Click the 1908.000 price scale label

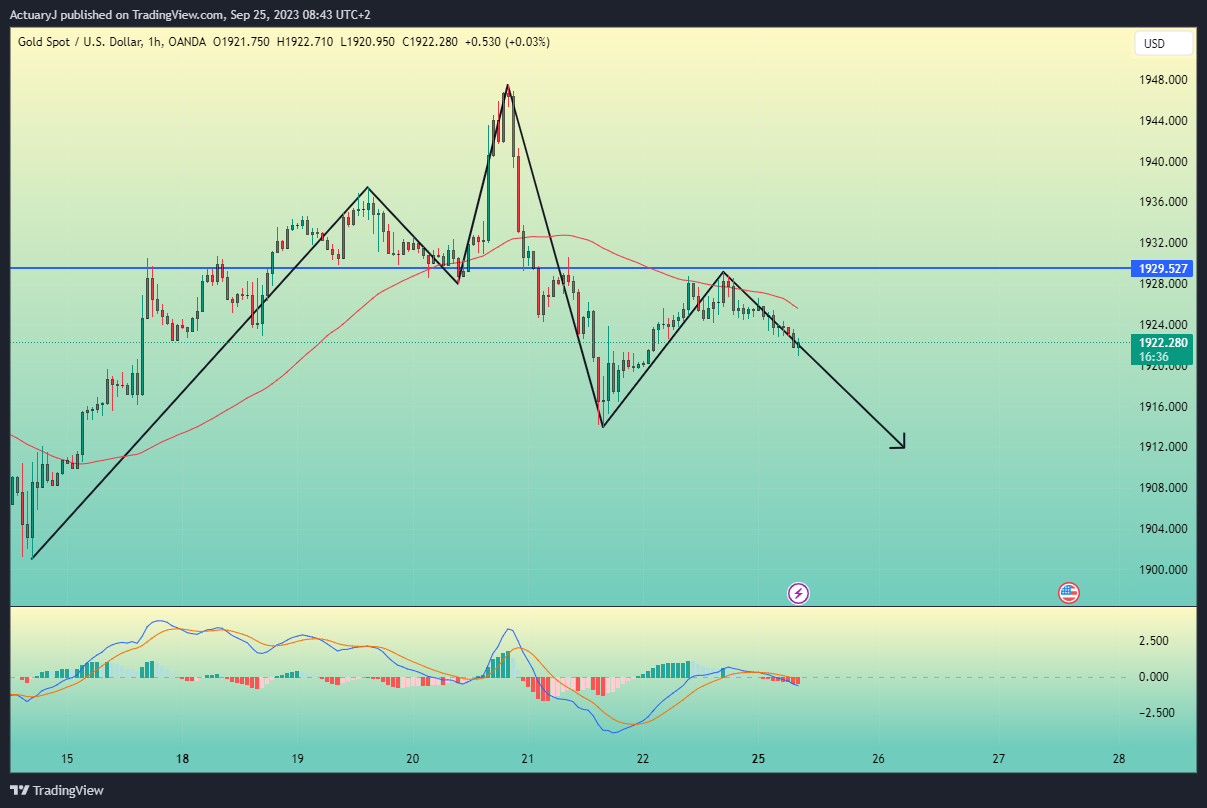[x=1163, y=488]
